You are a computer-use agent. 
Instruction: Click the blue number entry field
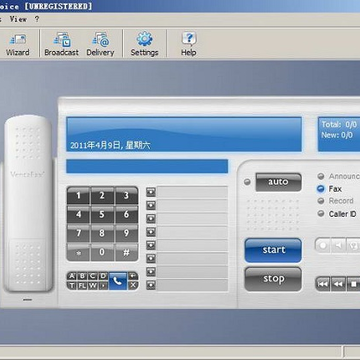(x=147, y=166)
